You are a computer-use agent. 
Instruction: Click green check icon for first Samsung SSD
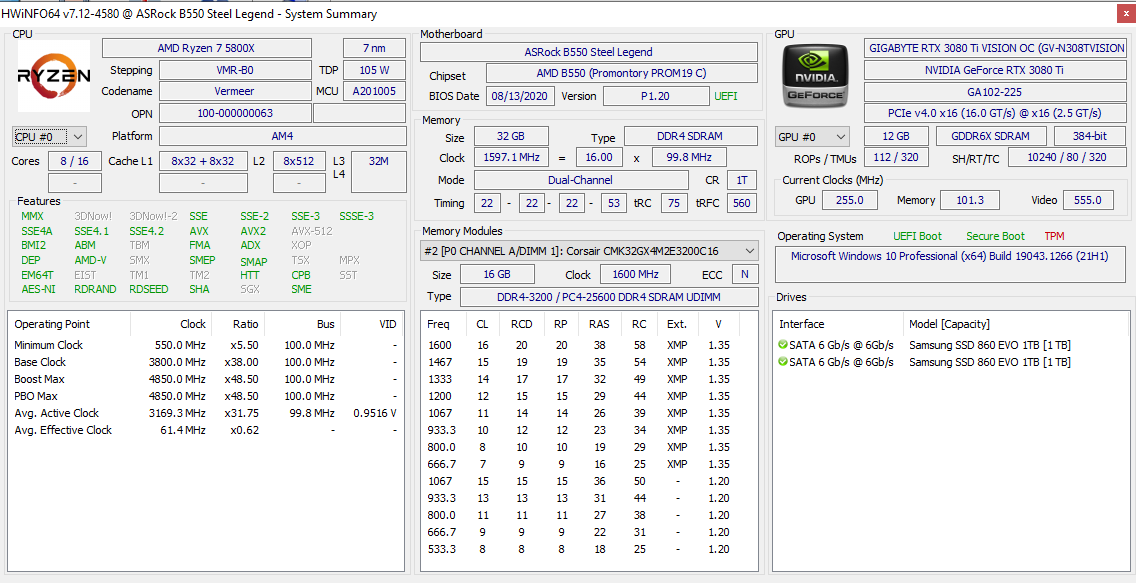coord(782,345)
